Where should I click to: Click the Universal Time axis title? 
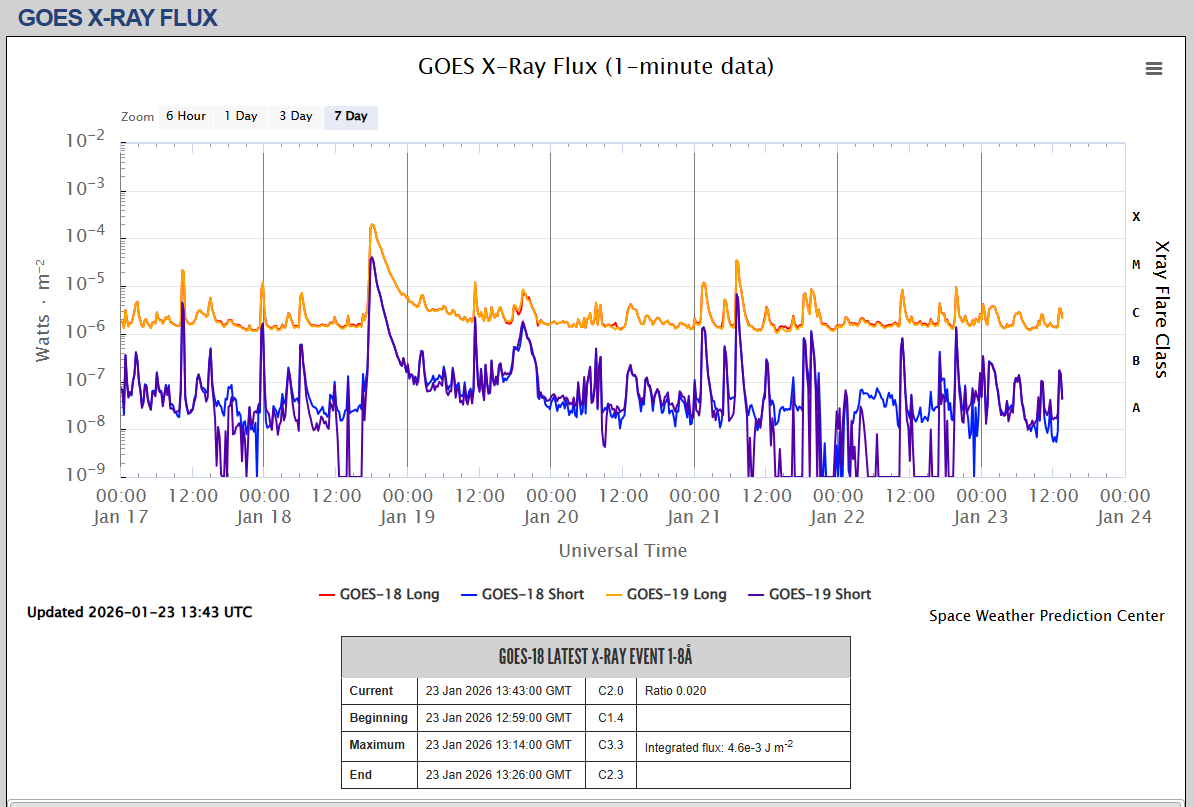click(x=622, y=551)
